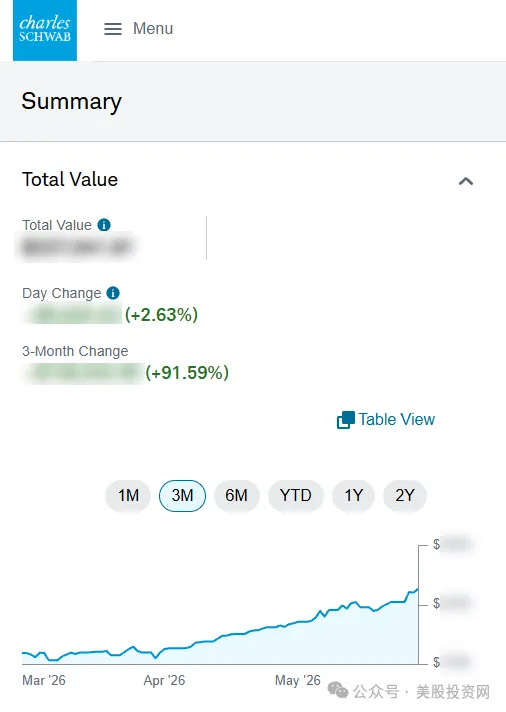This screenshot has width=506, height=712.
Task: Click the chart line near May '26
Action: [x=298, y=621]
